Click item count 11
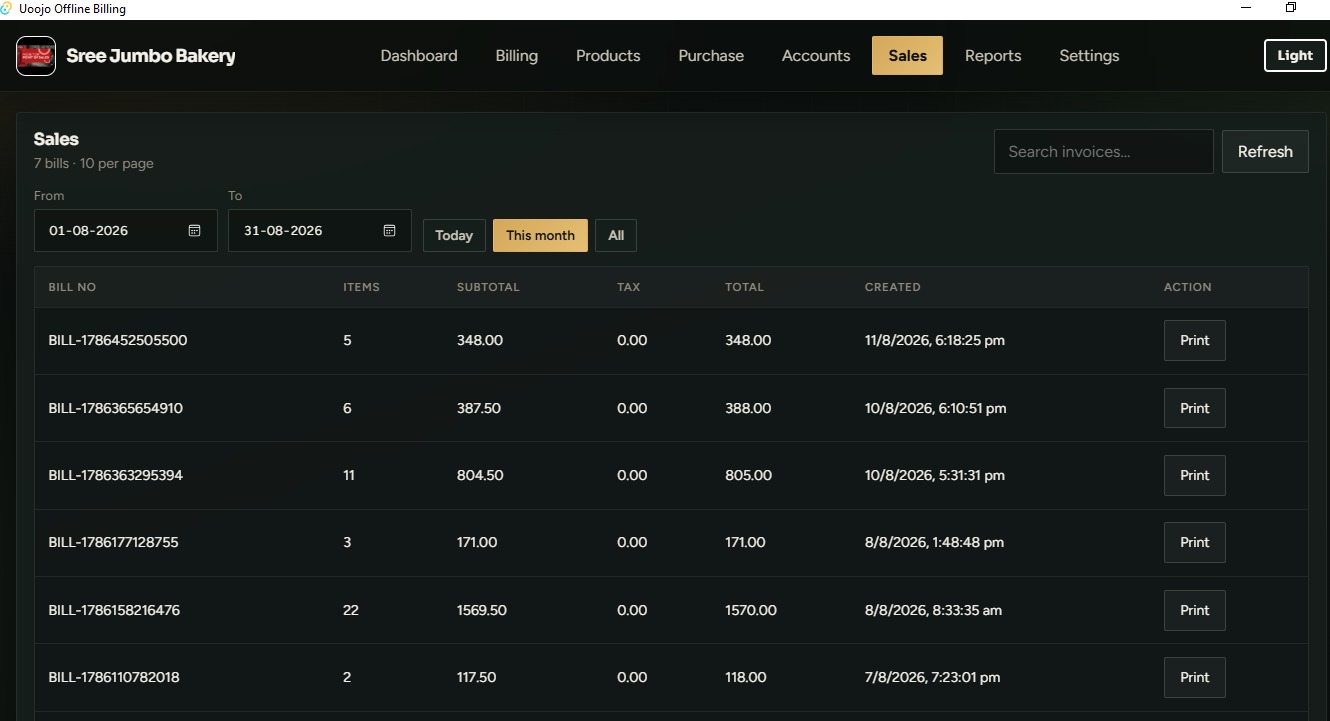The image size is (1330, 721). click(349, 476)
